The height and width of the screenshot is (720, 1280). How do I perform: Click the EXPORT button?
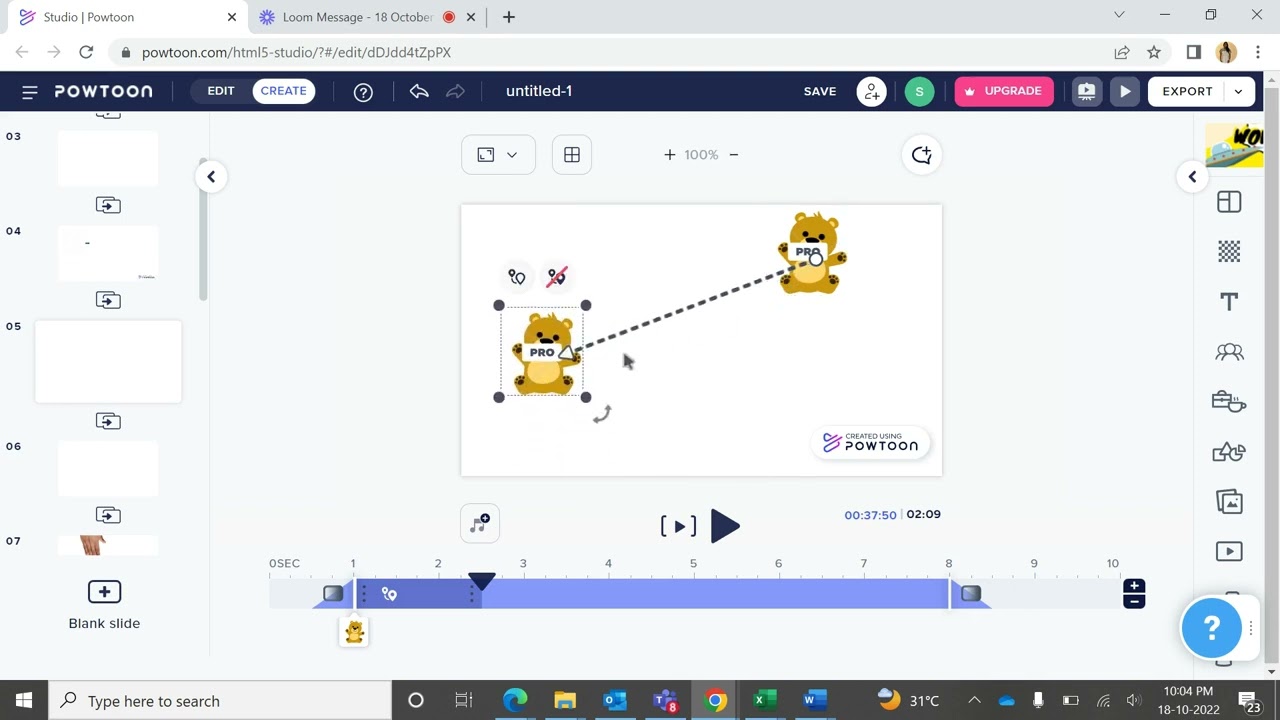point(1187,91)
